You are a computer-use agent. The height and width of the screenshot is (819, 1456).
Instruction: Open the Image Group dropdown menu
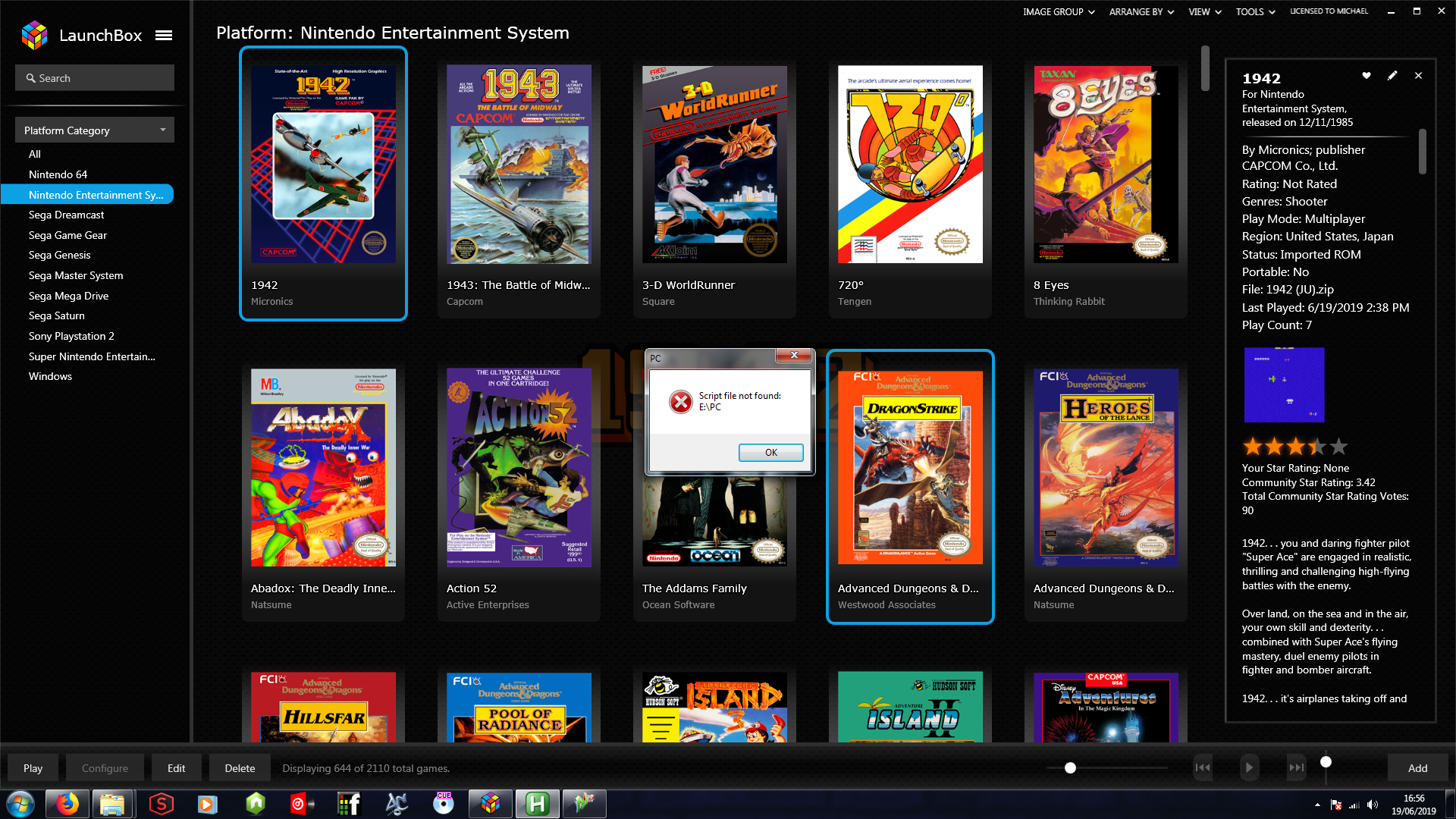pyautogui.click(x=1059, y=12)
